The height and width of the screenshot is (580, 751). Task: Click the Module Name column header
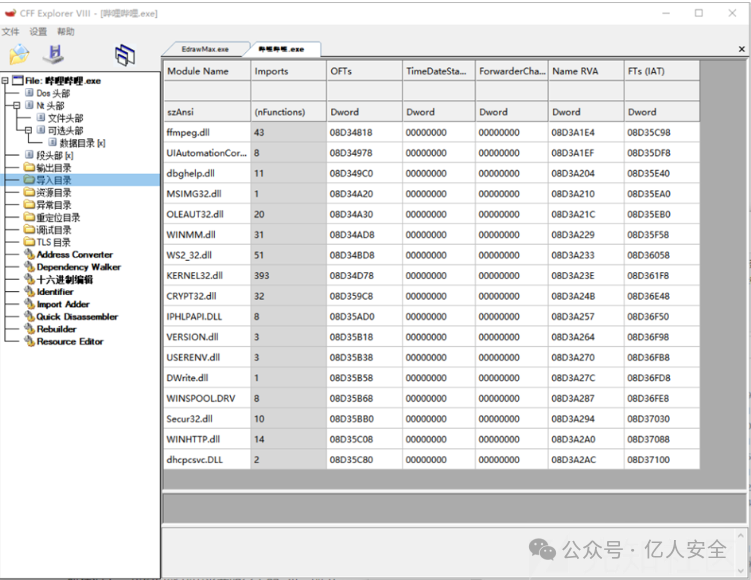pyautogui.click(x=198, y=72)
